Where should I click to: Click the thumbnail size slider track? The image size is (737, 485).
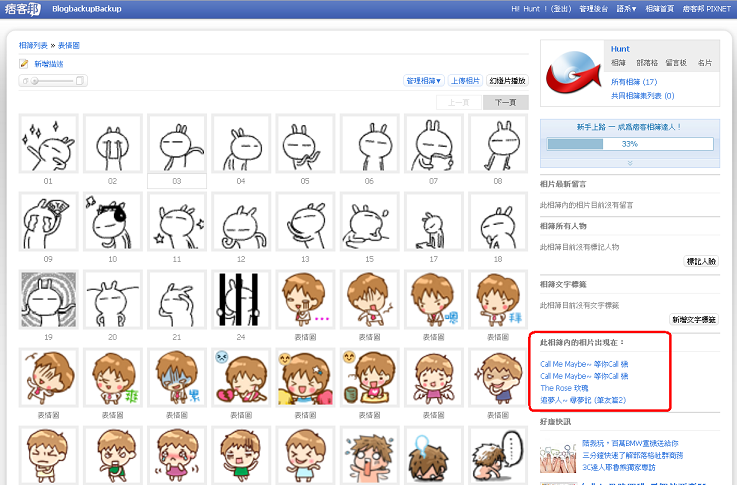[53, 81]
